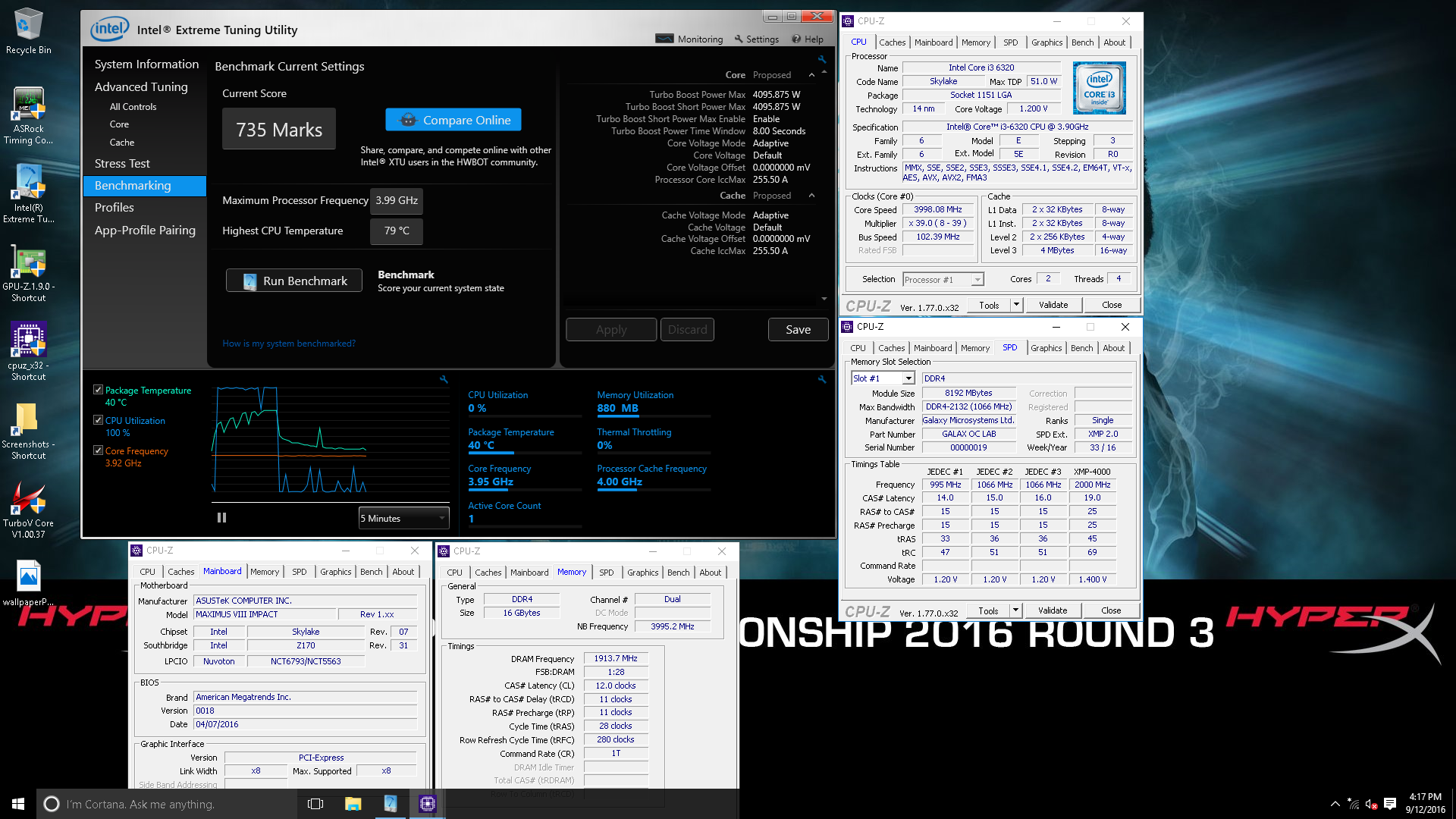Screen dimensions: 1456x819
Task: Open XTU Help
Action: (x=808, y=39)
